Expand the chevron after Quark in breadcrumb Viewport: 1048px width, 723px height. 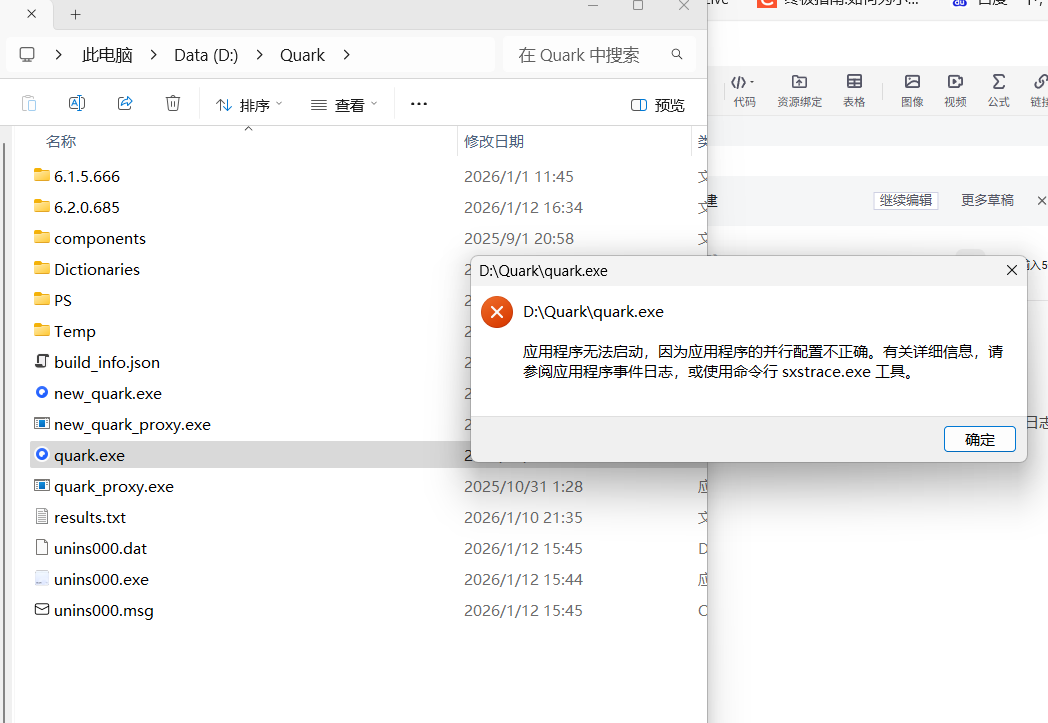pyautogui.click(x=346, y=55)
